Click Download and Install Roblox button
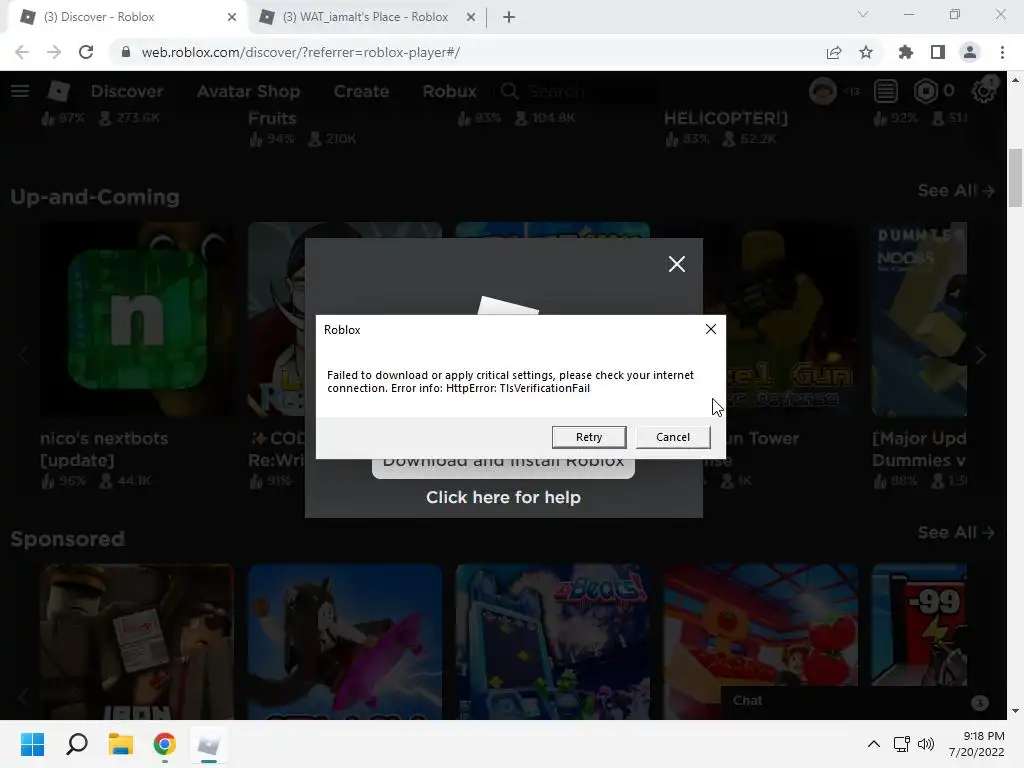This screenshot has height=768, width=1024. coord(503,468)
